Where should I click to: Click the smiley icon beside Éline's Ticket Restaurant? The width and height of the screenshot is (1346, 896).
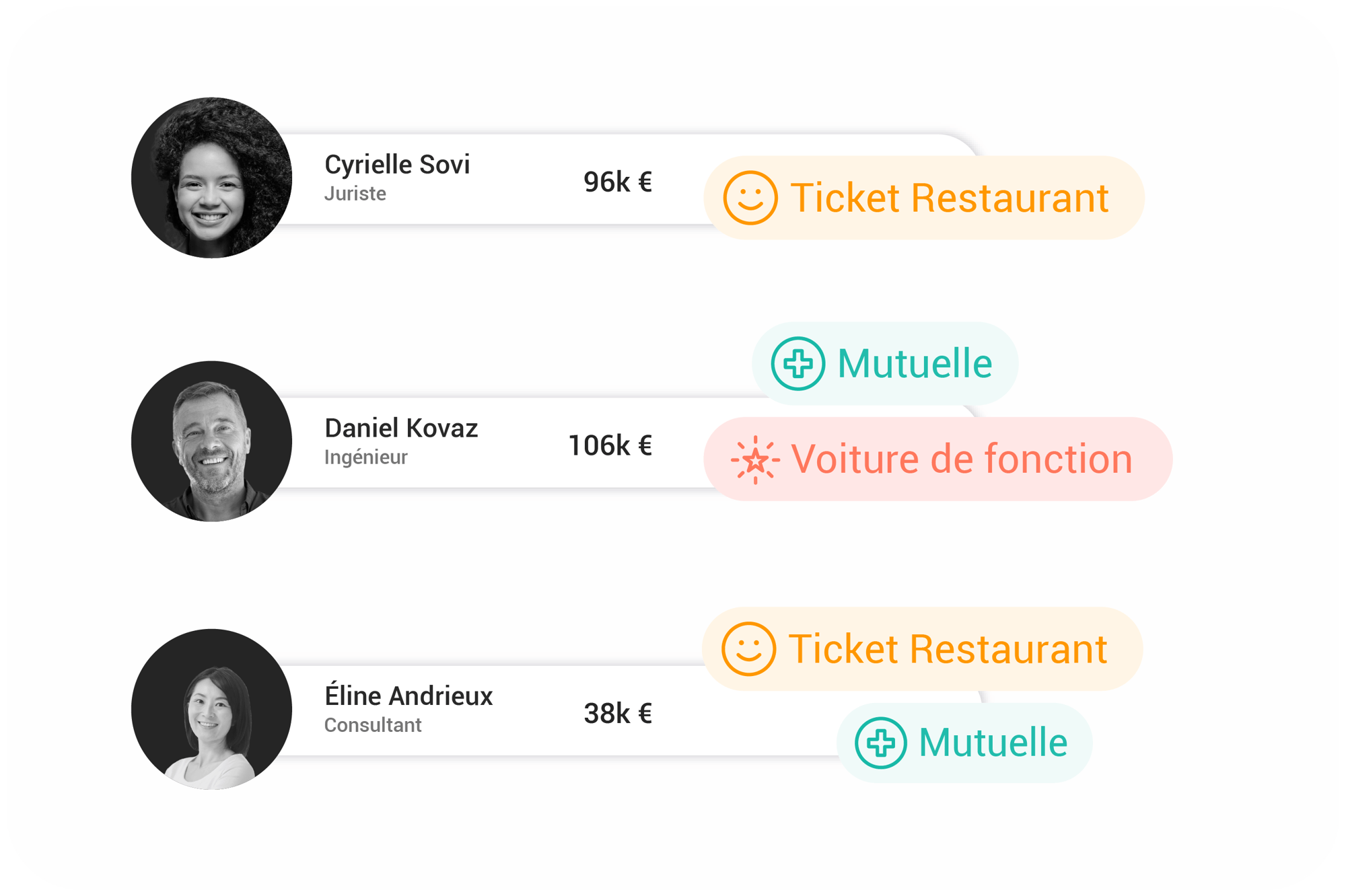pos(748,649)
